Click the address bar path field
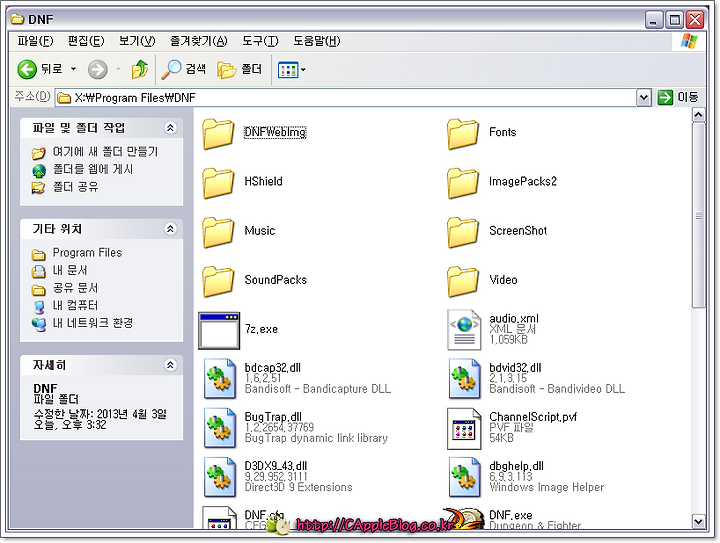The width and height of the screenshot is (720, 543). (345, 98)
